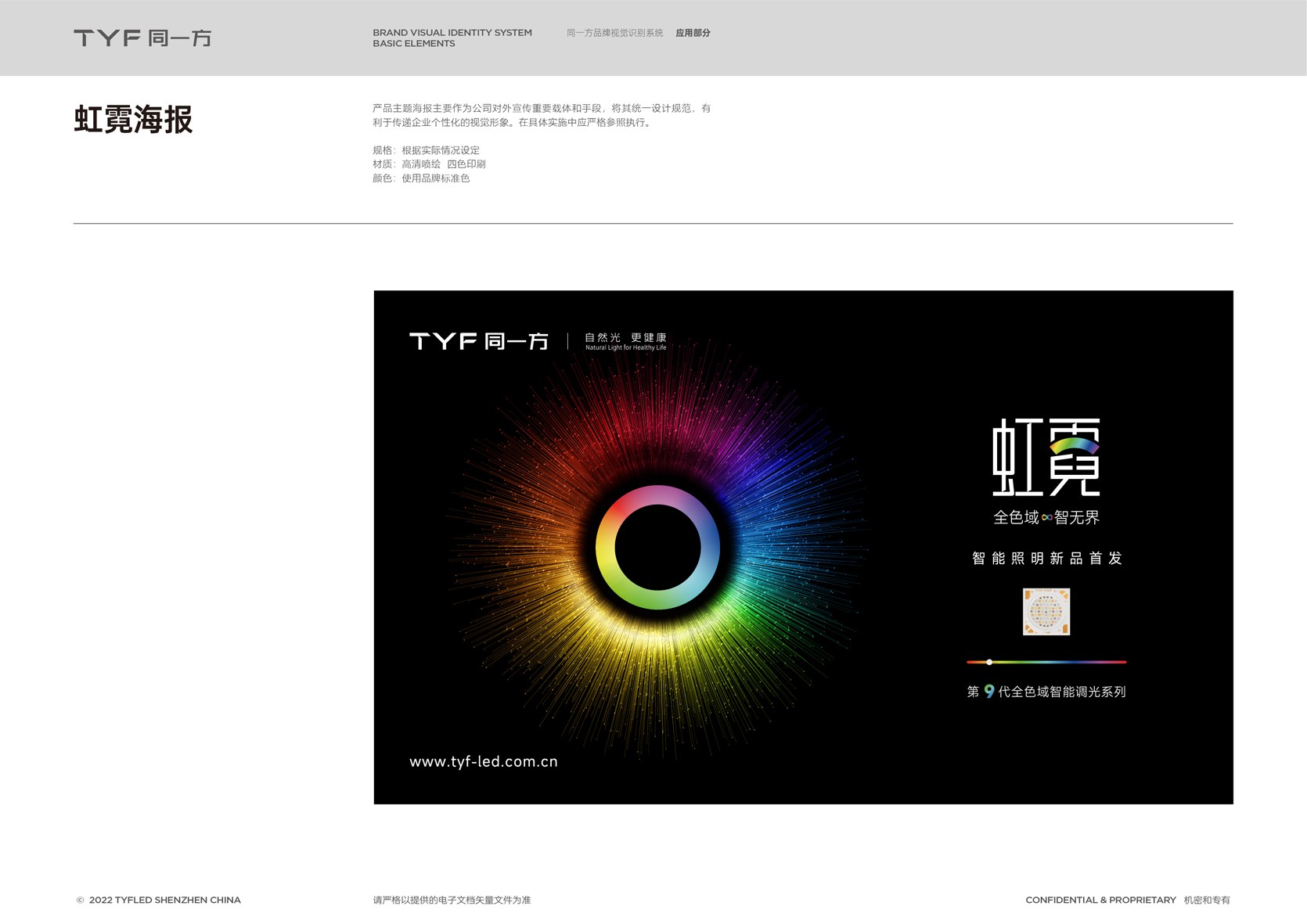The width and height of the screenshot is (1307, 924).
Task: Click the large 虹霓 wordmark on the poster
Action: coord(1046,457)
